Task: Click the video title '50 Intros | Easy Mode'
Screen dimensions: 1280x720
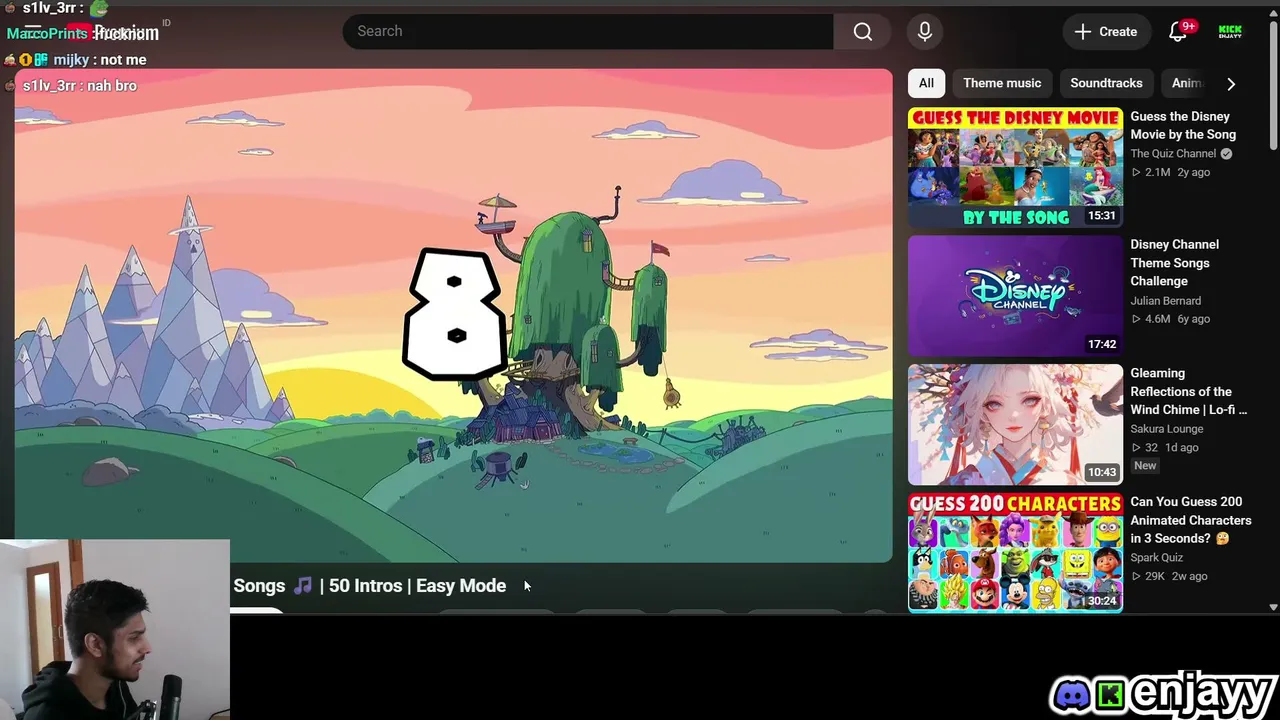Action: (x=417, y=586)
